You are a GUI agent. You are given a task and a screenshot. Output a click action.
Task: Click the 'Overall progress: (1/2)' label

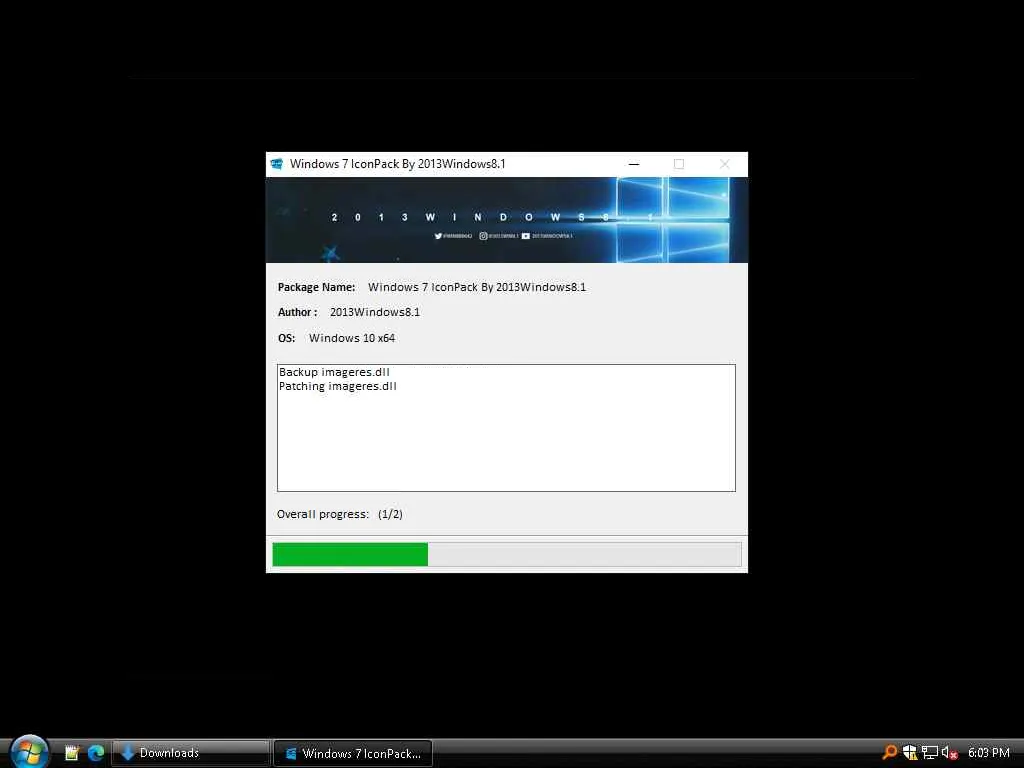[340, 514]
